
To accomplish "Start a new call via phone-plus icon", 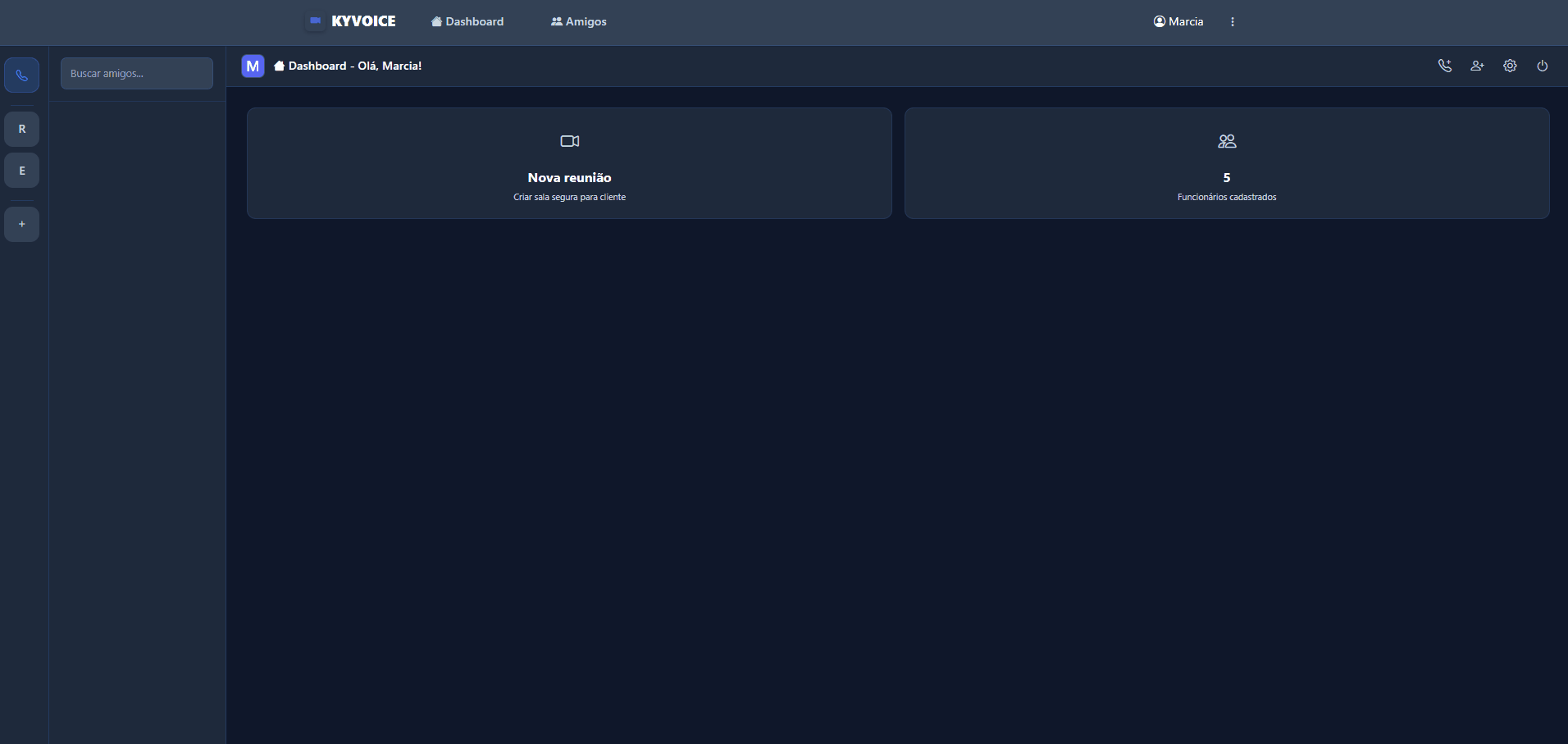I will click(x=1445, y=66).
